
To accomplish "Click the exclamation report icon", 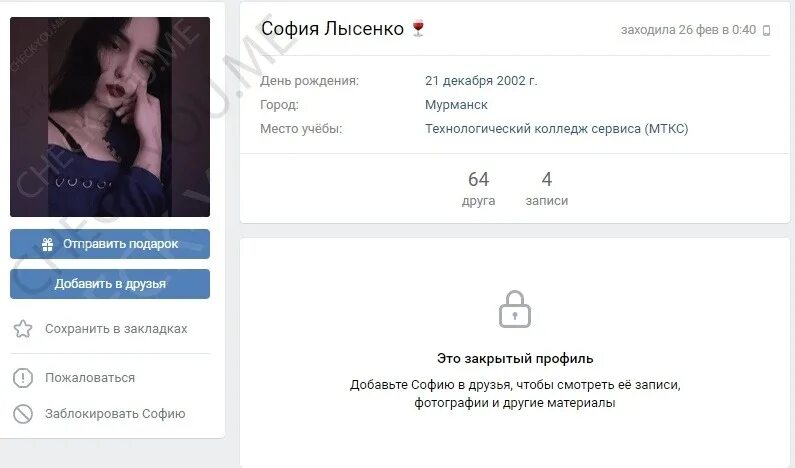I will coord(23,378).
